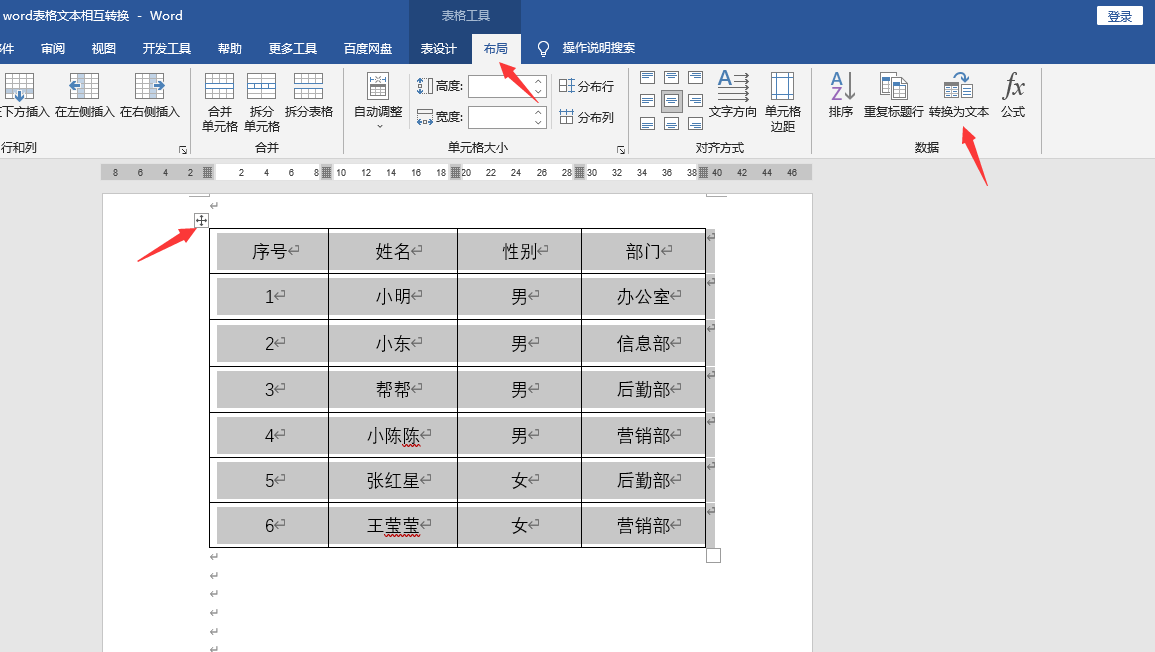Screen dimensions: 1155x652
Task: Change the 文字方向 text direction
Action: pos(733,95)
